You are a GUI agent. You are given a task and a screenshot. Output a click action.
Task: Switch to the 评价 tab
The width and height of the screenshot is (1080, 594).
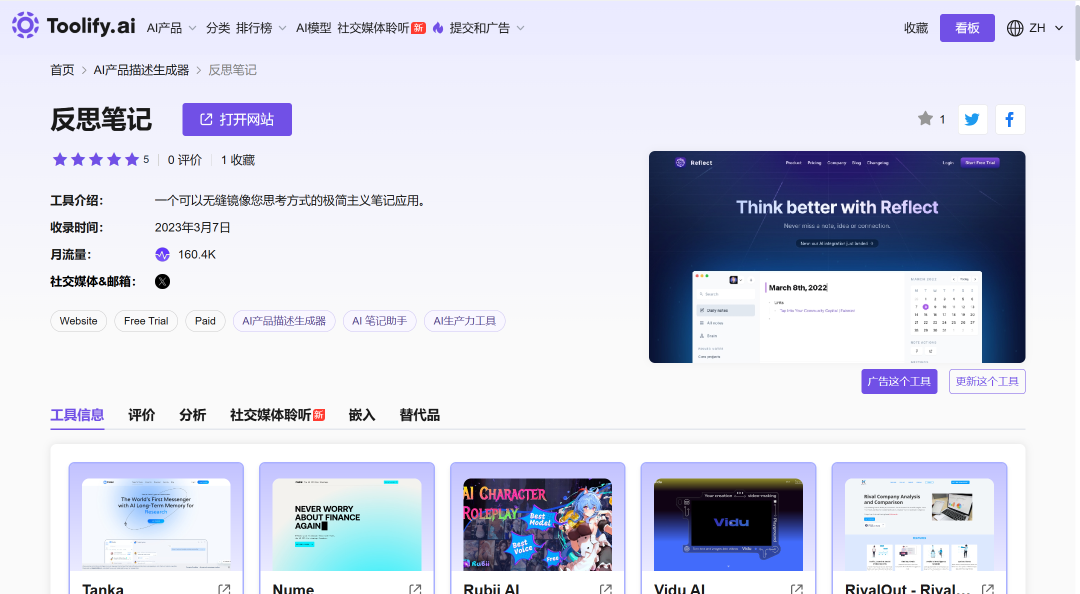point(142,415)
